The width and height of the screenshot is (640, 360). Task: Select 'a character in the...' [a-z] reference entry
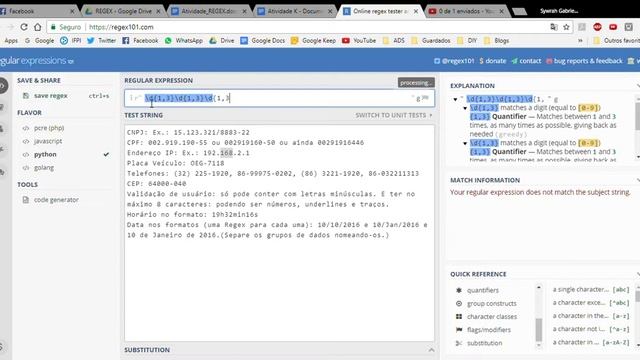click(591, 316)
